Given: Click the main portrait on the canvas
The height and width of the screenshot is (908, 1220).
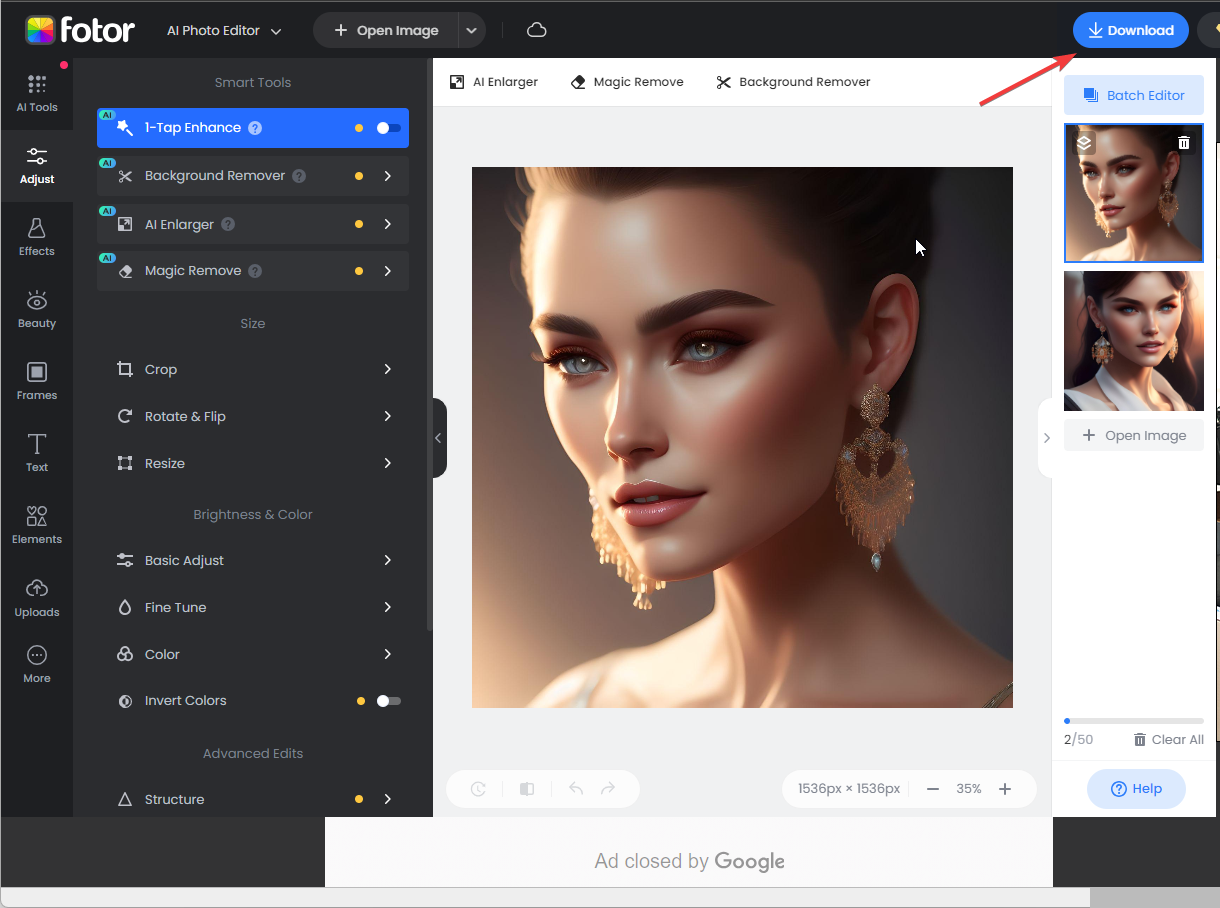Looking at the screenshot, I should (742, 437).
